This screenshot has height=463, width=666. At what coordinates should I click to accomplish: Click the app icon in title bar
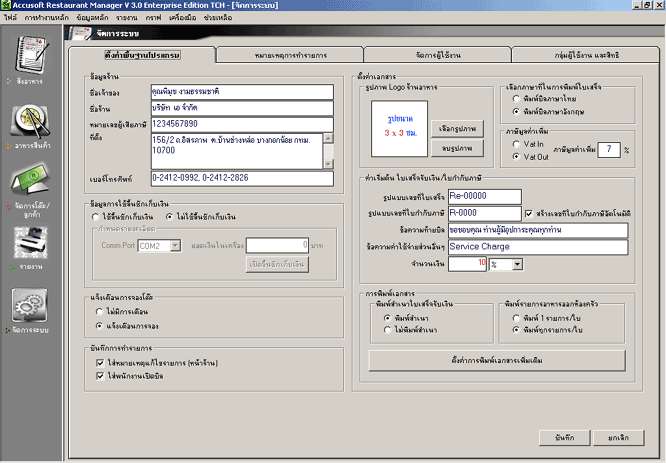pyautogui.click(x=7, y=5)
